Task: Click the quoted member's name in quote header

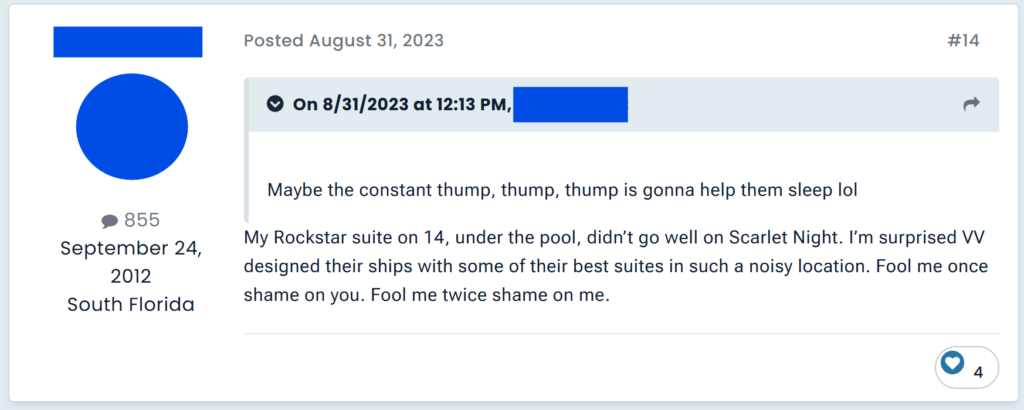Action: 570,104
